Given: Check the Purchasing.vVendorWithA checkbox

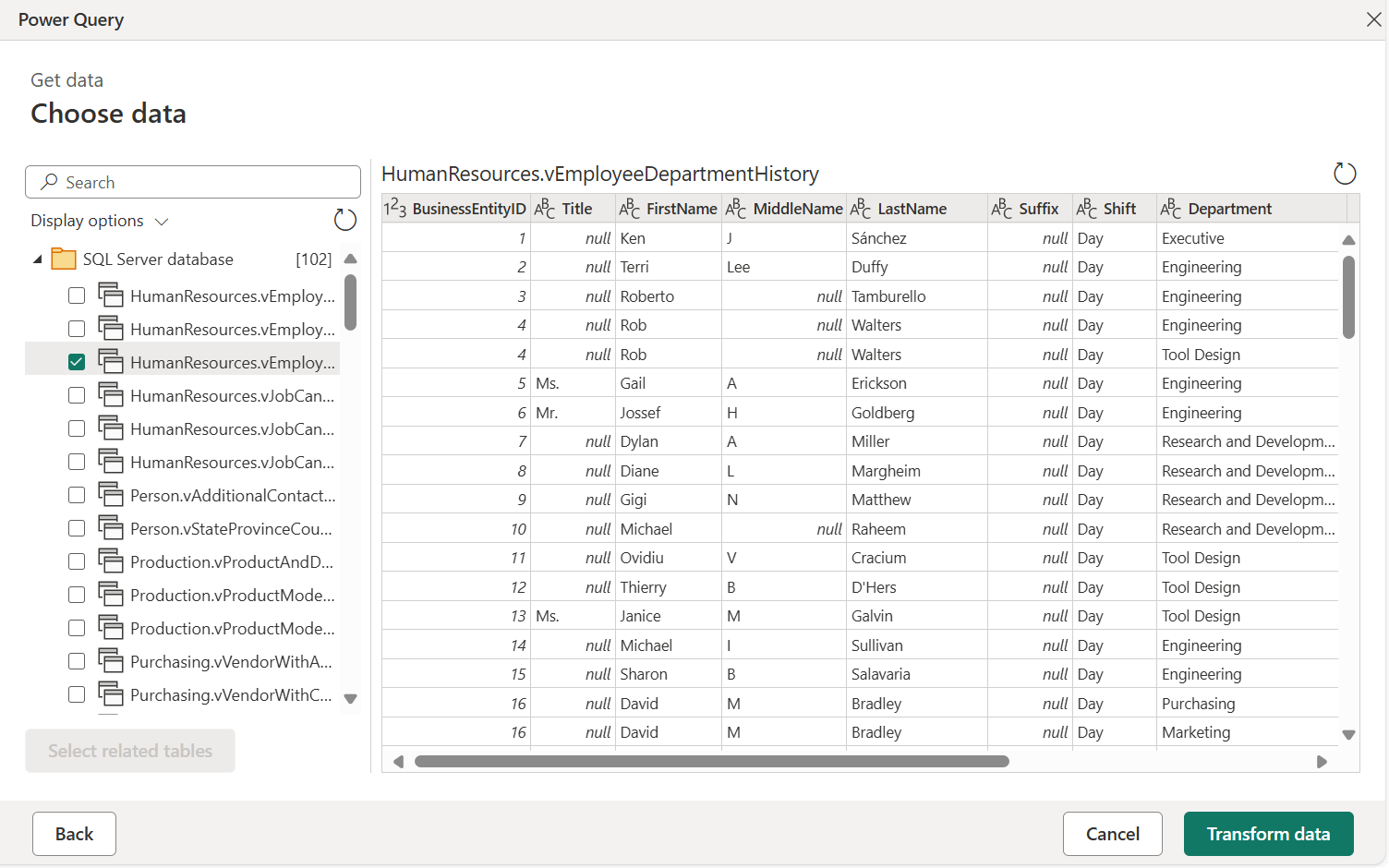Looking at the screenshot, I should point(77,660).
